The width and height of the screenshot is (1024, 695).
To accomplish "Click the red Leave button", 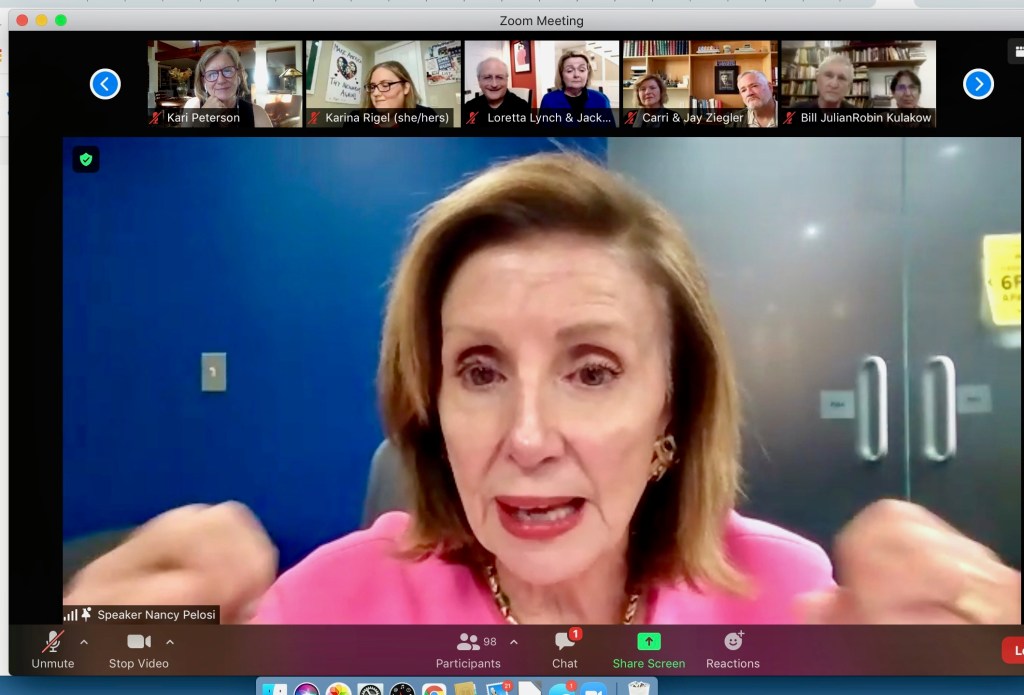I will pos(1012,651).
